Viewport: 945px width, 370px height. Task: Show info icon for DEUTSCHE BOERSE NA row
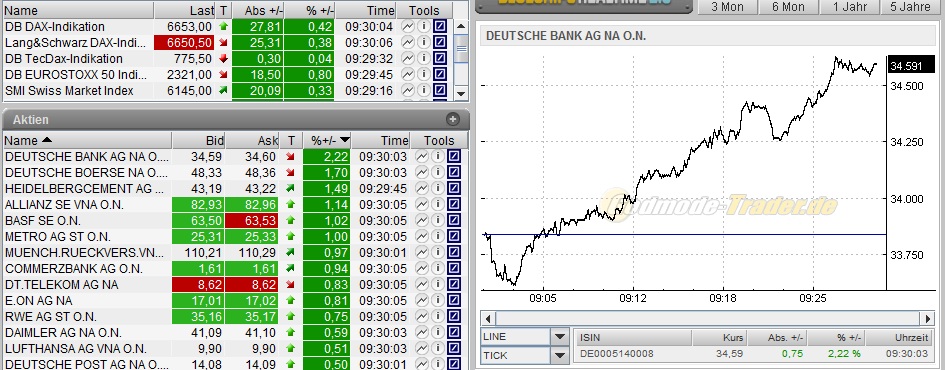tap(437, 172)
